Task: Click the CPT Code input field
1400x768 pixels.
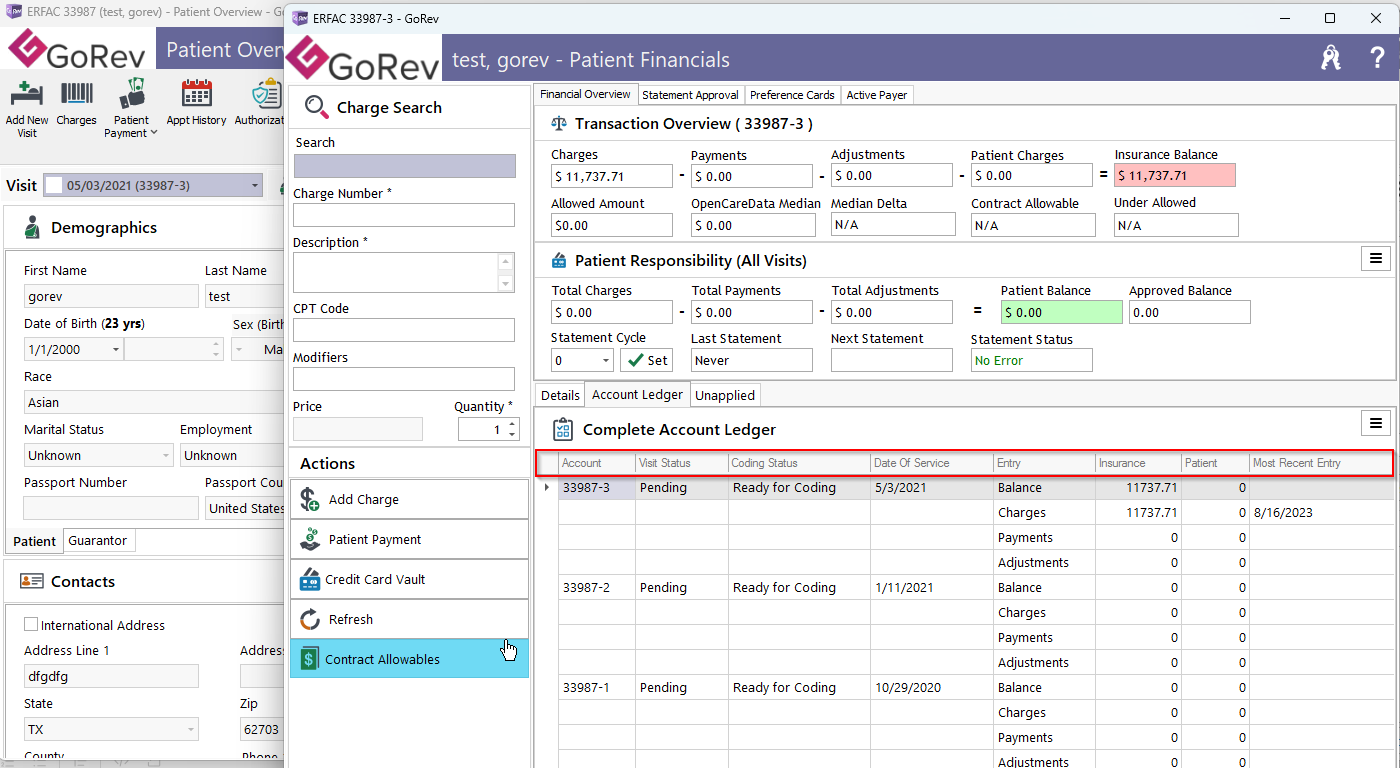Action: [x=404, y=330]
